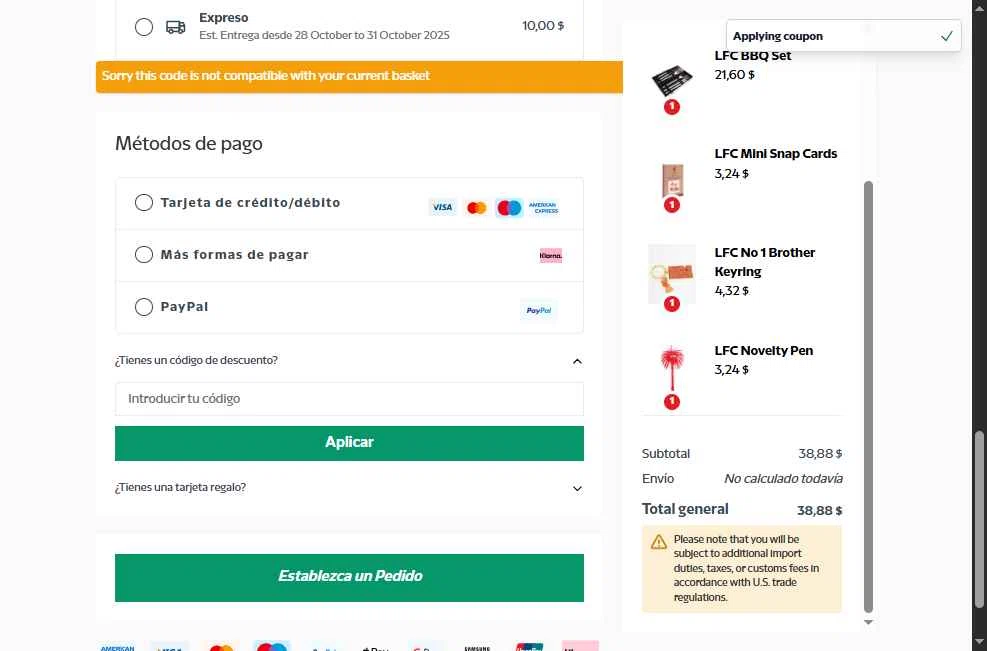The width and height of the screenshot is (987, 651).
Task: Click the PayPal logo badge
Action: [538, 310]
